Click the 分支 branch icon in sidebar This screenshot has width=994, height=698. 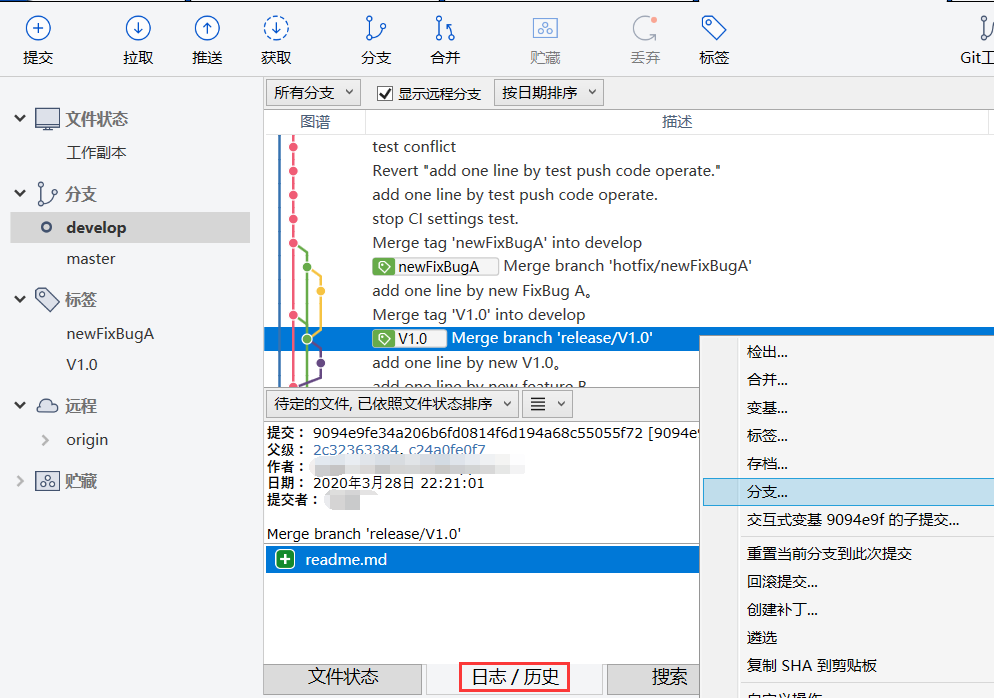click(x=47, y=194)
